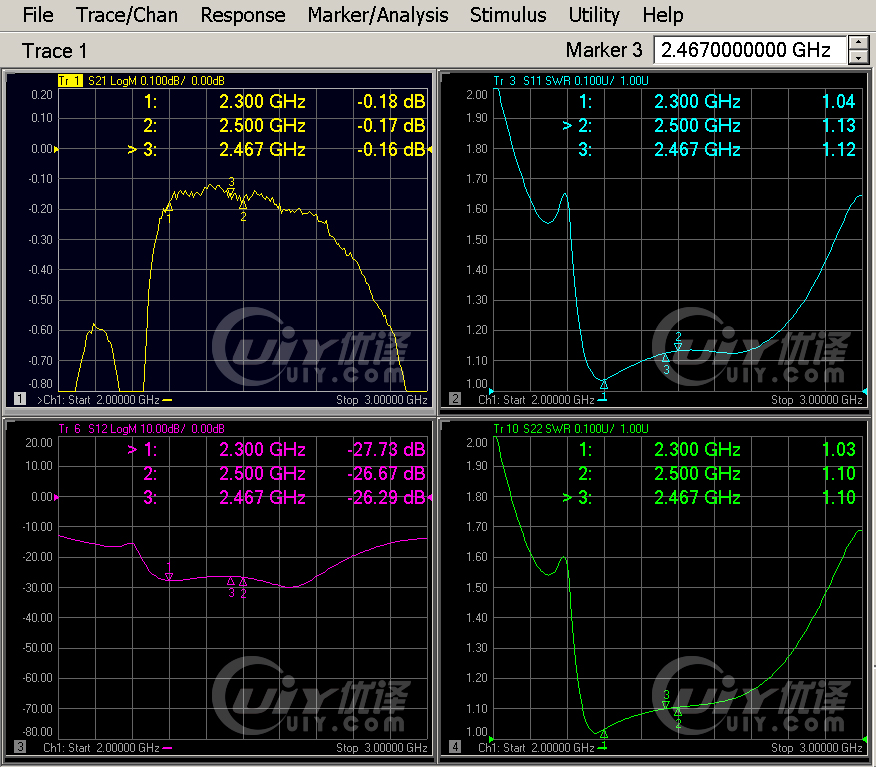876x768 pixels.
Task: Open the Stimulus menu
Action: (508, 15)
